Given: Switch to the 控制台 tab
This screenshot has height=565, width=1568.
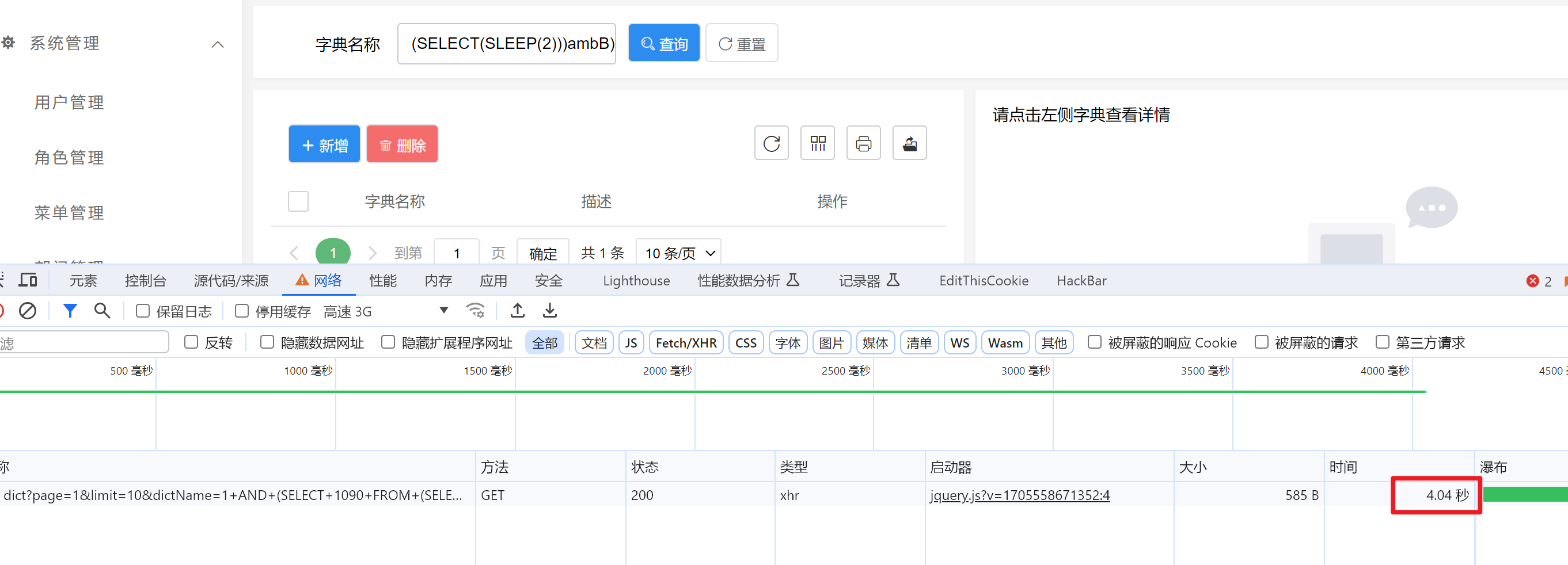Looking at the screenshot, I should pyautogui.click(x=145, y=280).
